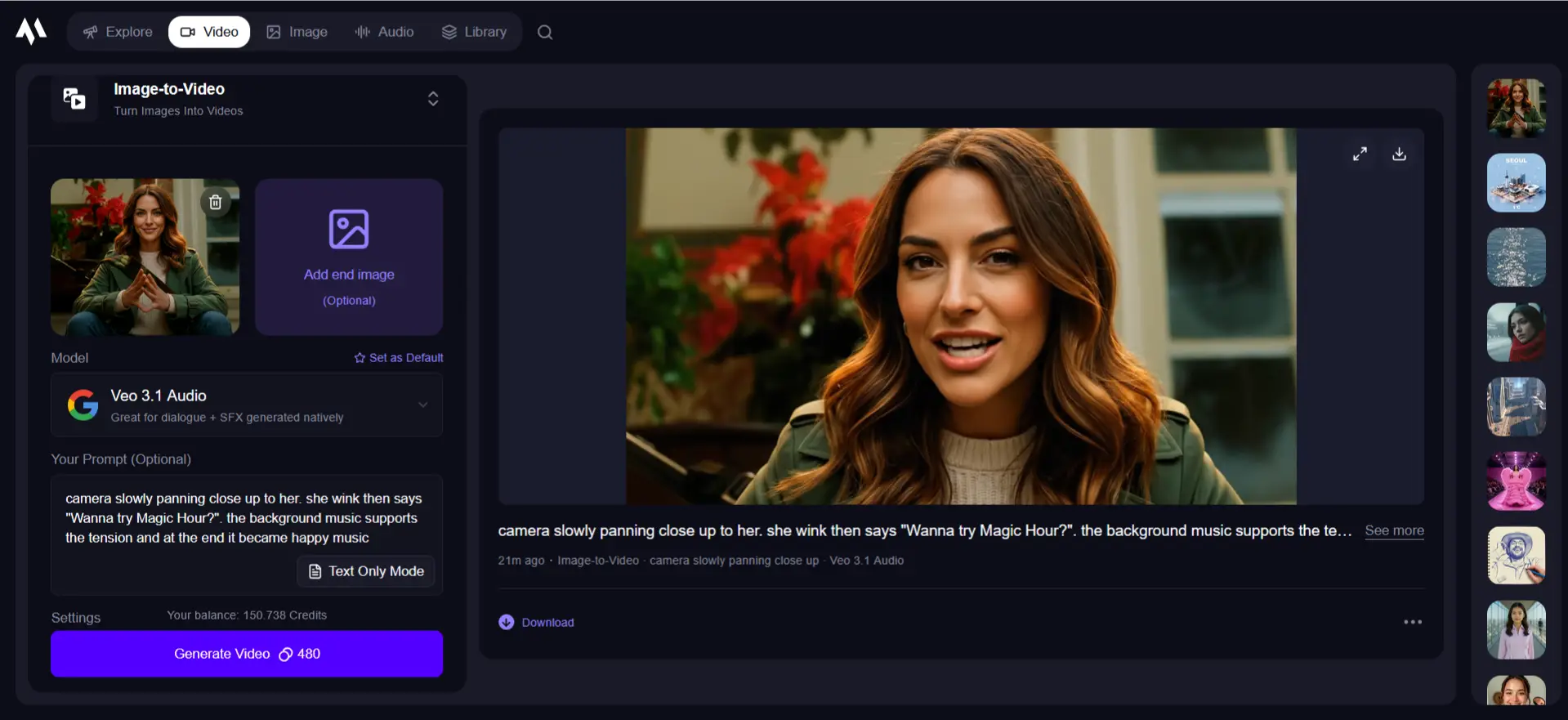Delete the uploaded start image with trash icon
The height and width of the screenshot is (720, 1568).
pos(216,202)
